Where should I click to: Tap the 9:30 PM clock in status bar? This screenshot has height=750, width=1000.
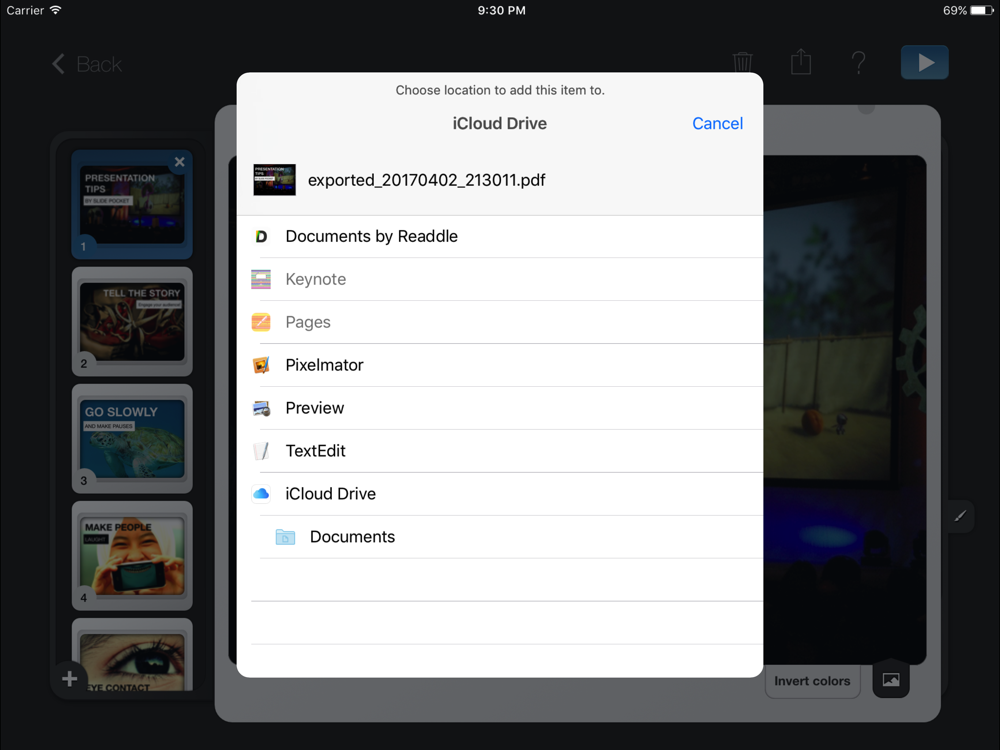coord(501,10)
